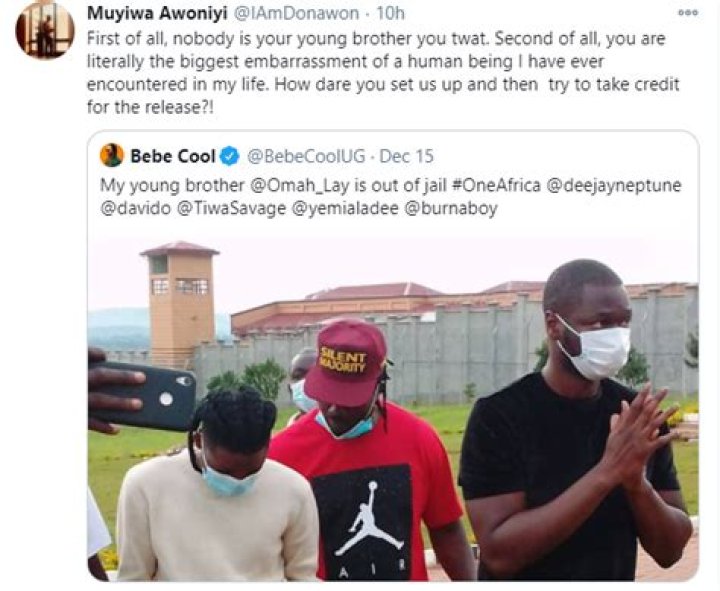Click the main tweet text starting "First of all"
This screenshot has width=720, height=591.
[x=380, y=62]
